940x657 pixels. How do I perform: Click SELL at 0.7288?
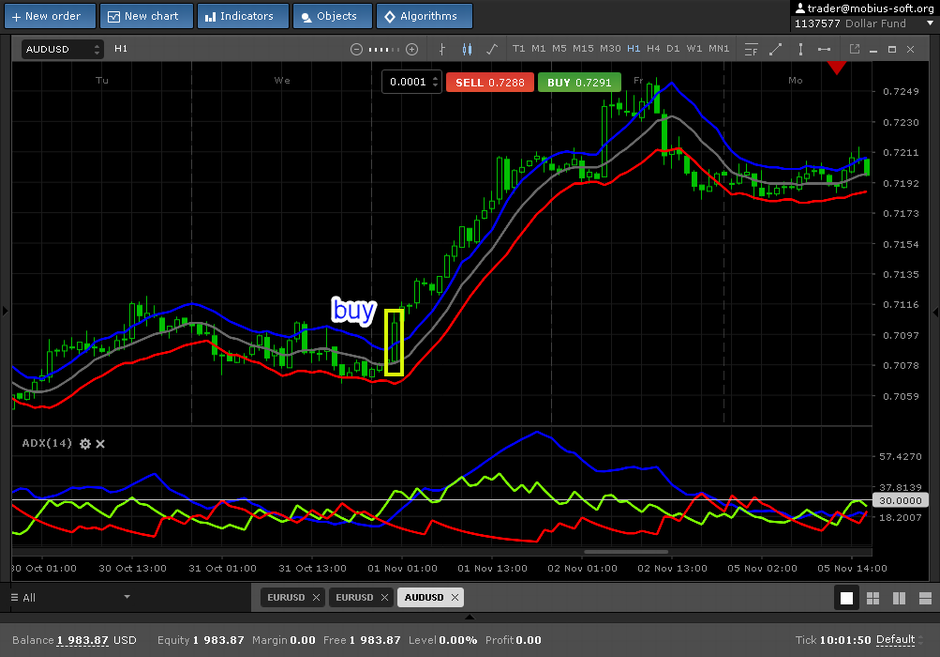tap(490, 82)
